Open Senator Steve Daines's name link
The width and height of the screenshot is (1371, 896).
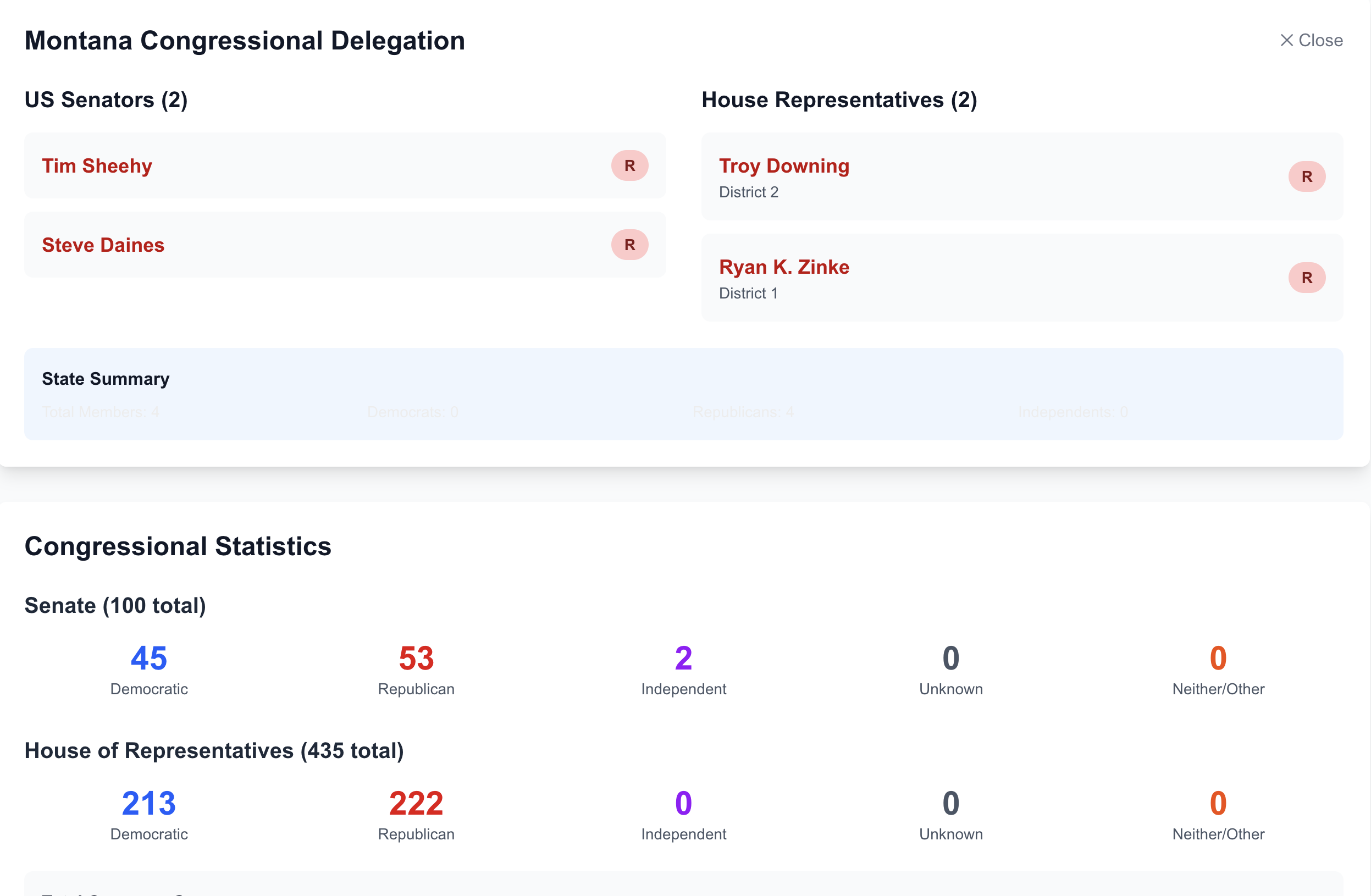point(103,245)
